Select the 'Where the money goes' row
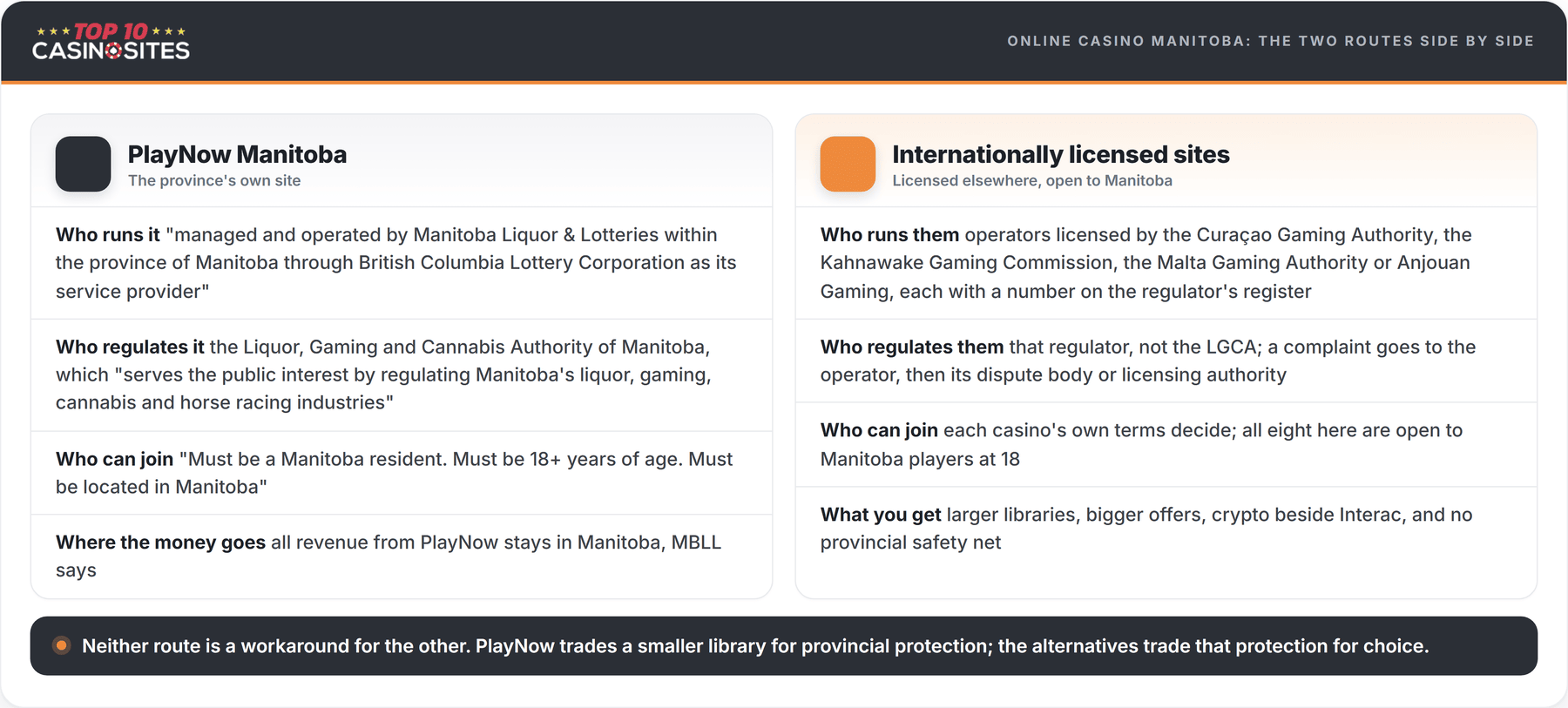The height and width of the screenshot is (708, 1568). click(402, 556)
